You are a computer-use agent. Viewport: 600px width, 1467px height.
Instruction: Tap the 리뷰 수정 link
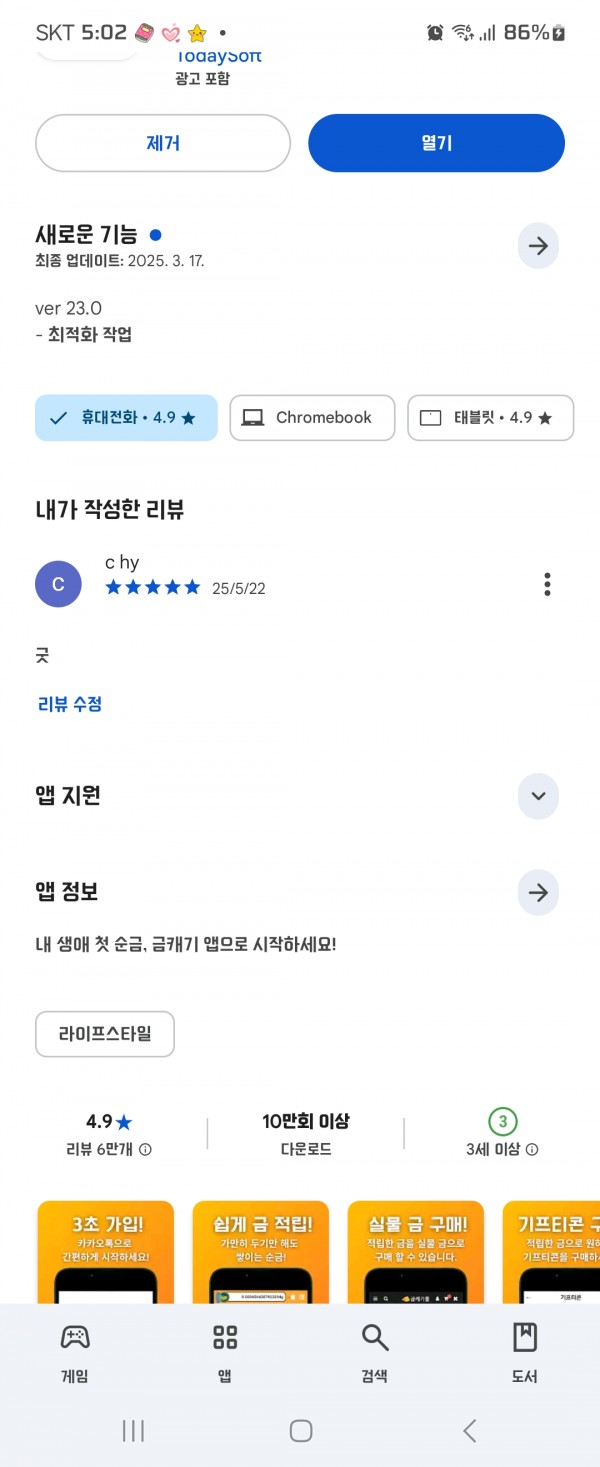pyautogui.click(x=70, y=704)
